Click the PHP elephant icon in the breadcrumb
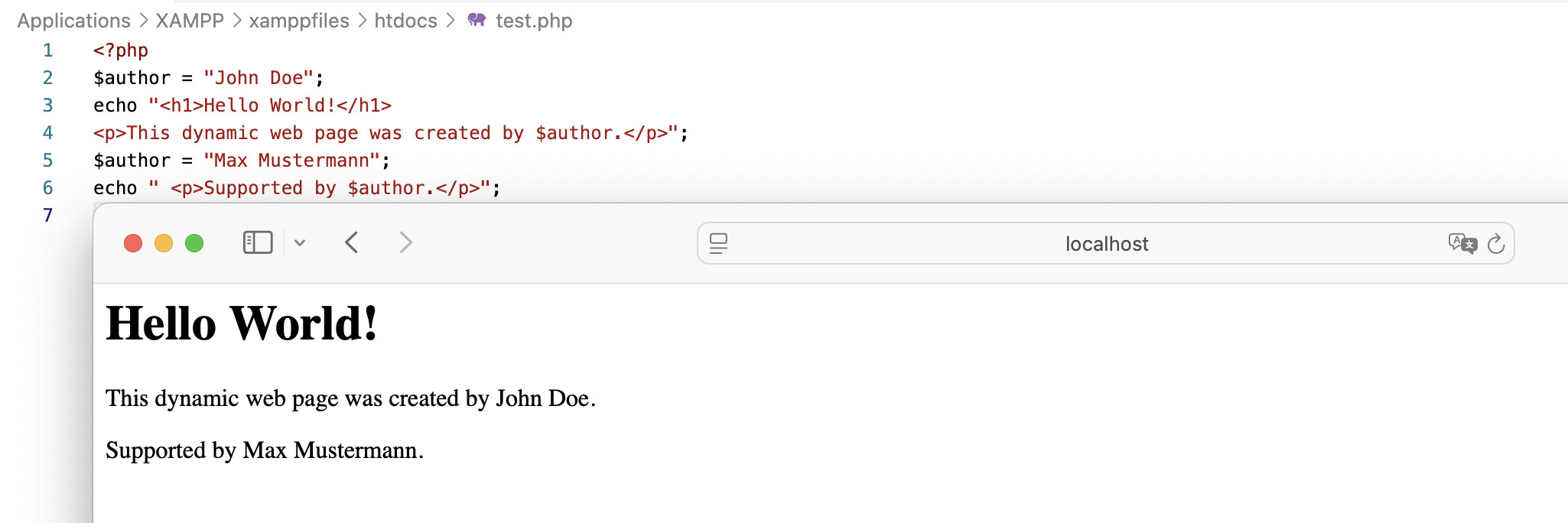The width and height of the screenshot is (1568, 523). [x=477, y=20]
